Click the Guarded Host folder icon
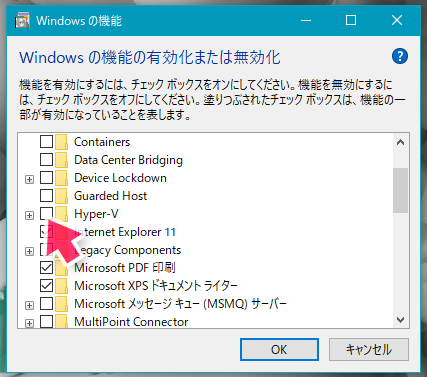This screenshot has height=377, width=427. tap(61, 196)
